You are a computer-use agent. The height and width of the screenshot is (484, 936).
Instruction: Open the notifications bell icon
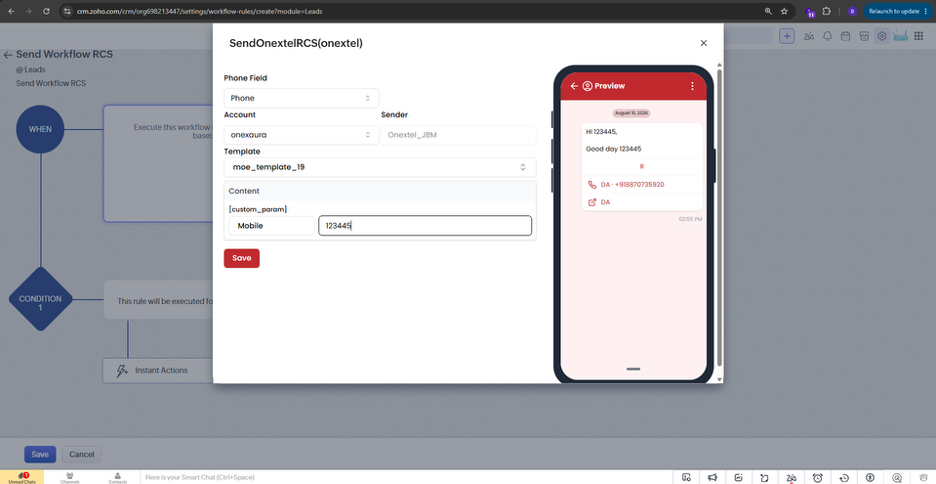click(x=827, y=36)
